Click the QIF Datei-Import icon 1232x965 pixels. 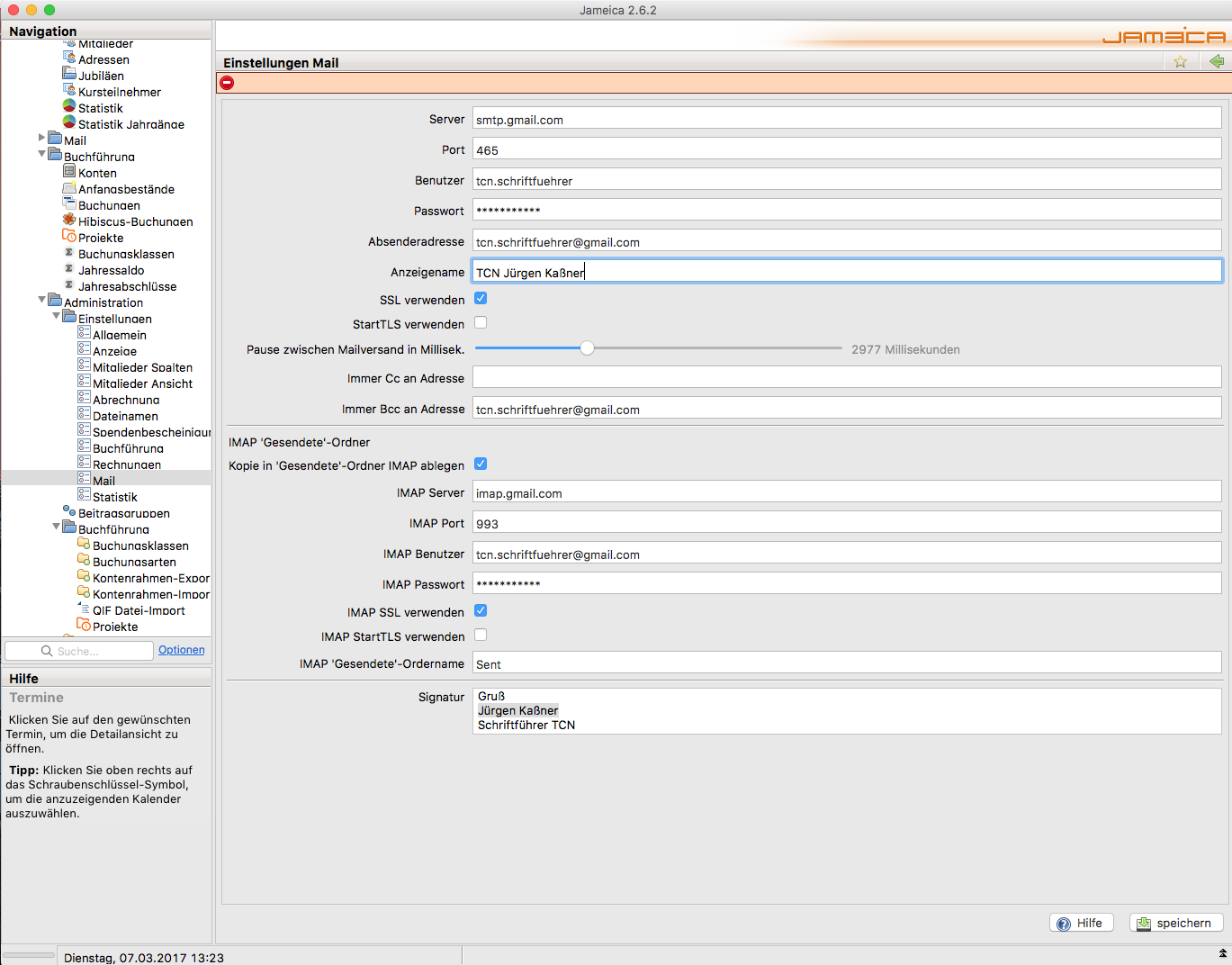84,609
